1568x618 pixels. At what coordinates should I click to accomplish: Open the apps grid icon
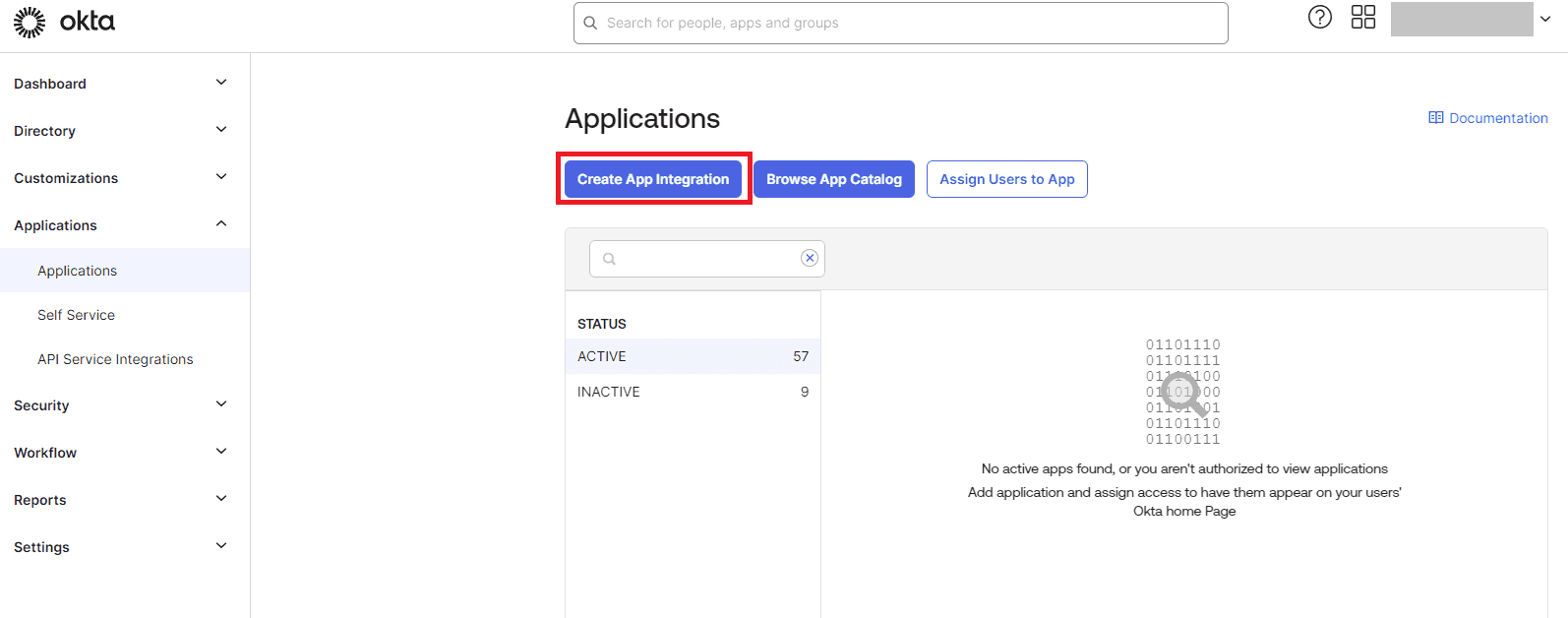coord(1362,17)
